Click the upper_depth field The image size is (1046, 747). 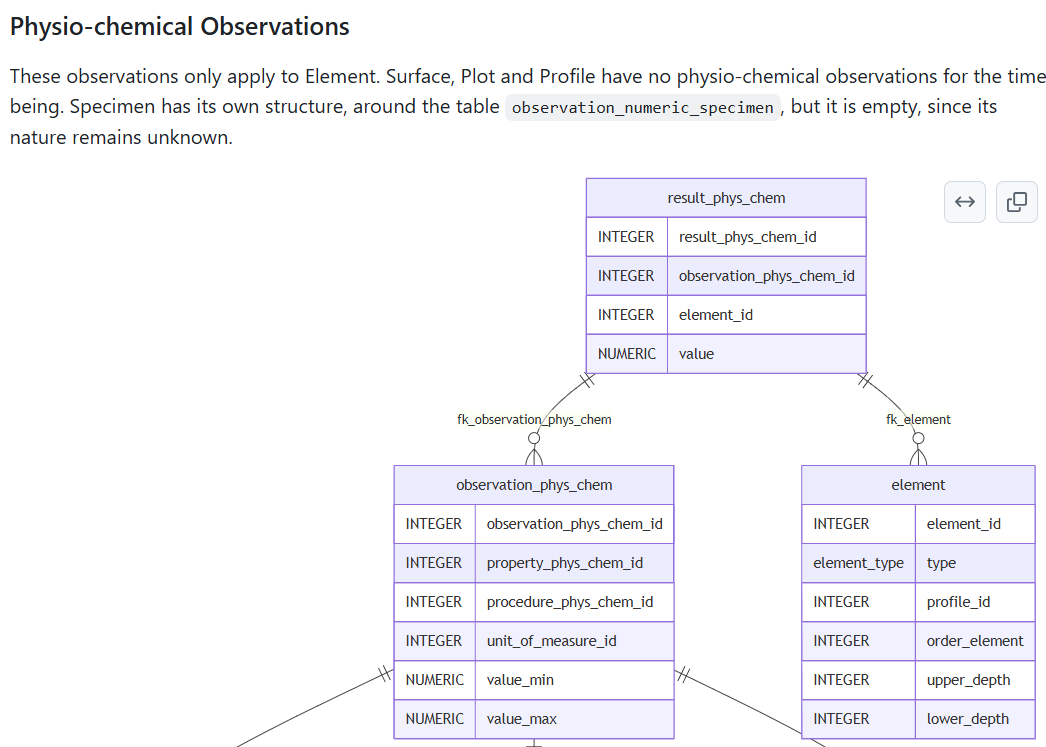[968, 680]
